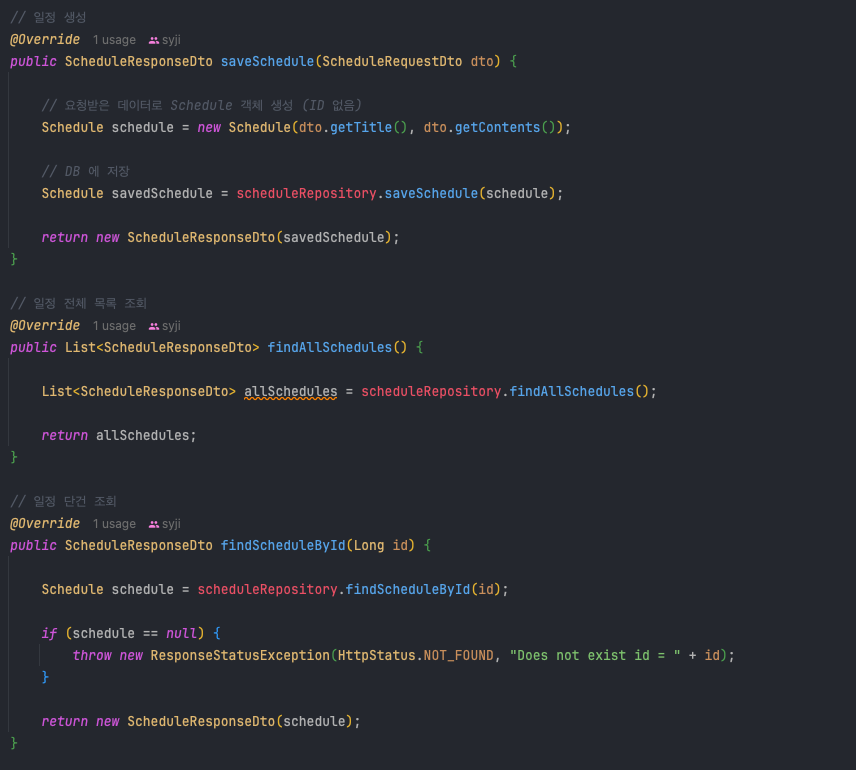Click scheduleRepository in saveSchedule call line
Viewport: 856px width, 770px height.
pyautogui.click(x=306, y=193)
